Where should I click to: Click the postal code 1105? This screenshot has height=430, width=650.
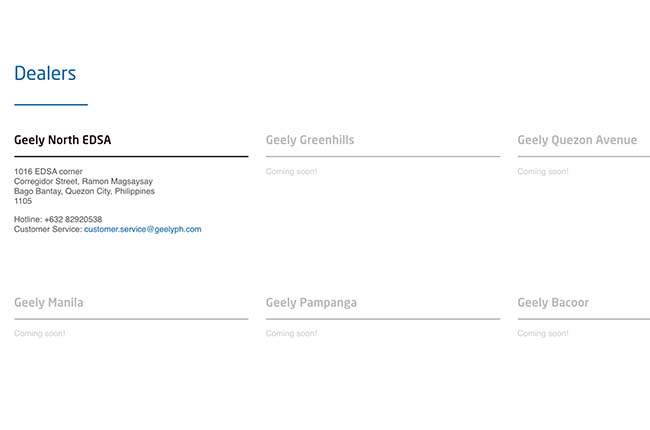[23, 201]
